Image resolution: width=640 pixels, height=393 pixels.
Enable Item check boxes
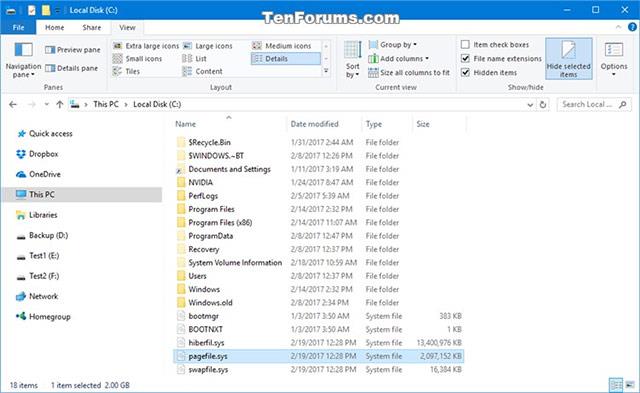[x=465, y=44]
